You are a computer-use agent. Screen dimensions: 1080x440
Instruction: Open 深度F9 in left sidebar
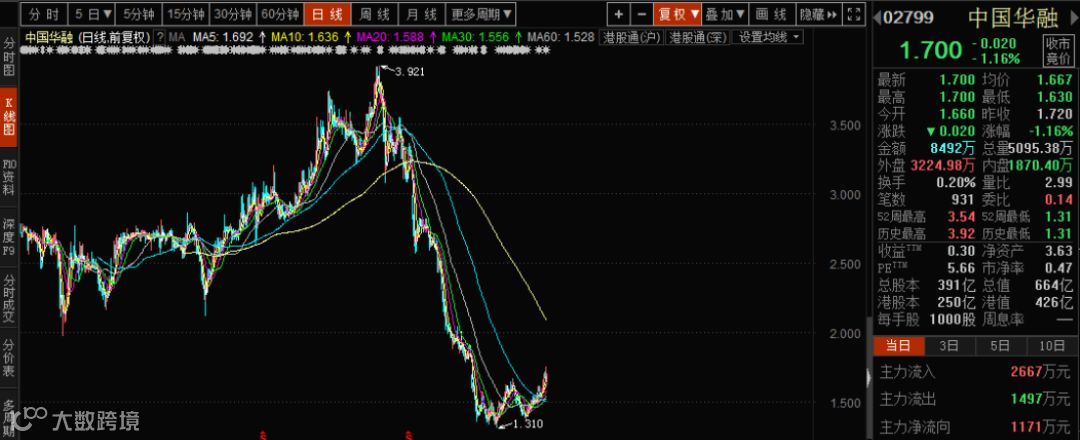point(9,238)
